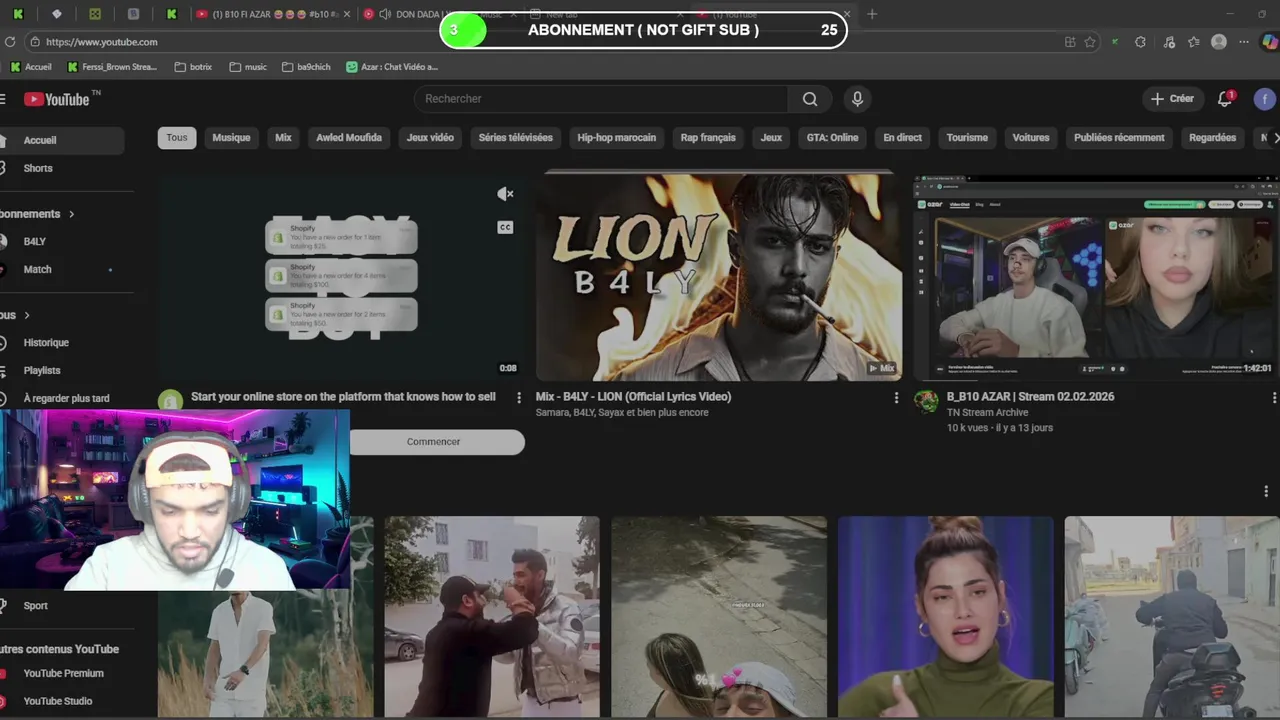Unmute the Shopify ad preview
The width and height of the screenshot is (1280, 720).
pos(505,194)
